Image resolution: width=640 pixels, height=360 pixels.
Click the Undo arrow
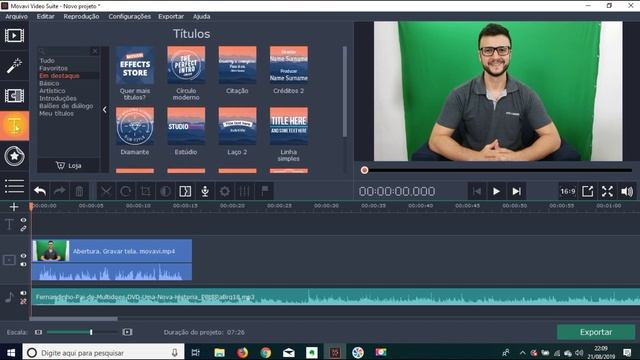pos(40,191)
